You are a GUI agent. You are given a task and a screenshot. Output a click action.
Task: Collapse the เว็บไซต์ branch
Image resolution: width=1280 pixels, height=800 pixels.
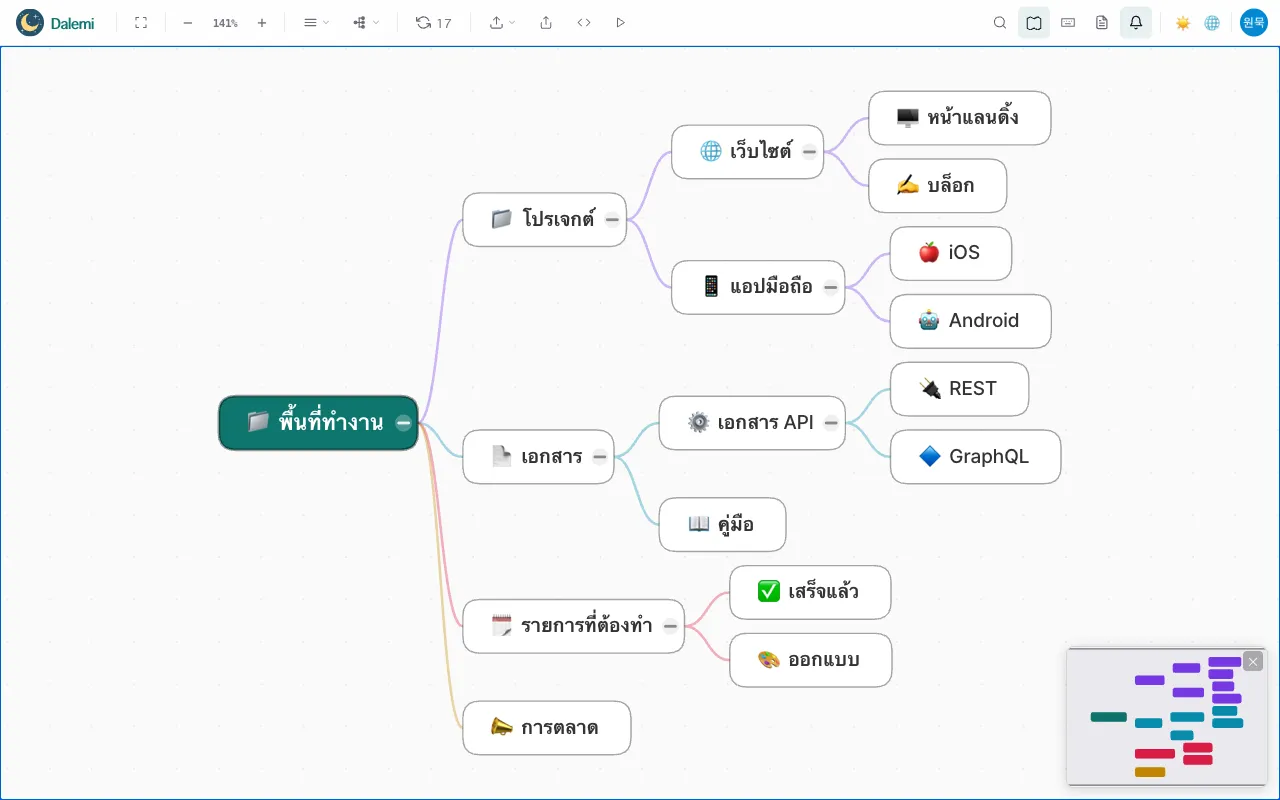809,152
